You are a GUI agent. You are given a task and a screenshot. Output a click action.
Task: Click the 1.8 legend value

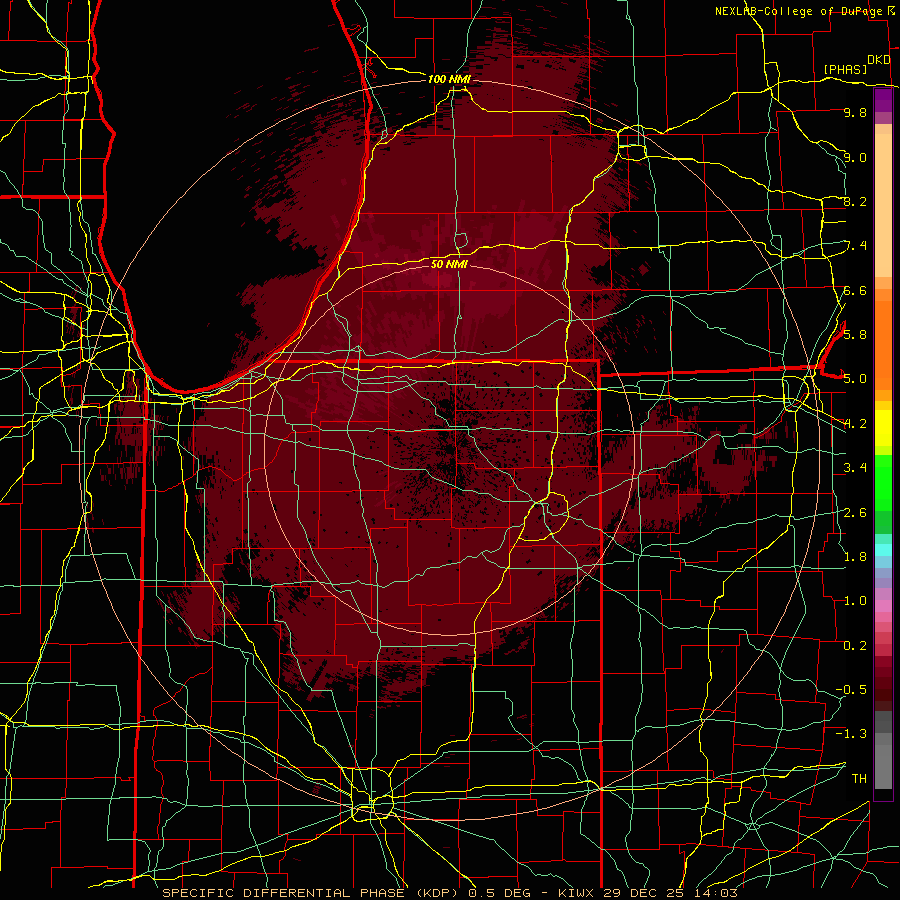[855, 557]
